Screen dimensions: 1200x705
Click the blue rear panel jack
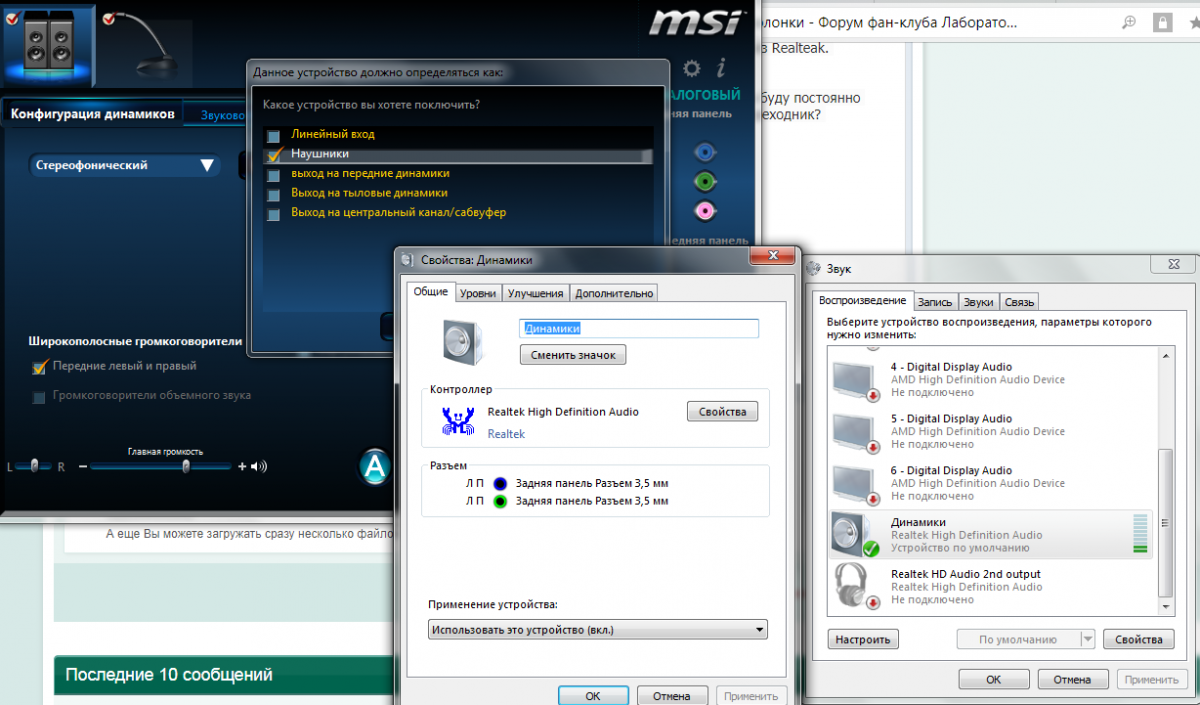click(x=705, y=152)
